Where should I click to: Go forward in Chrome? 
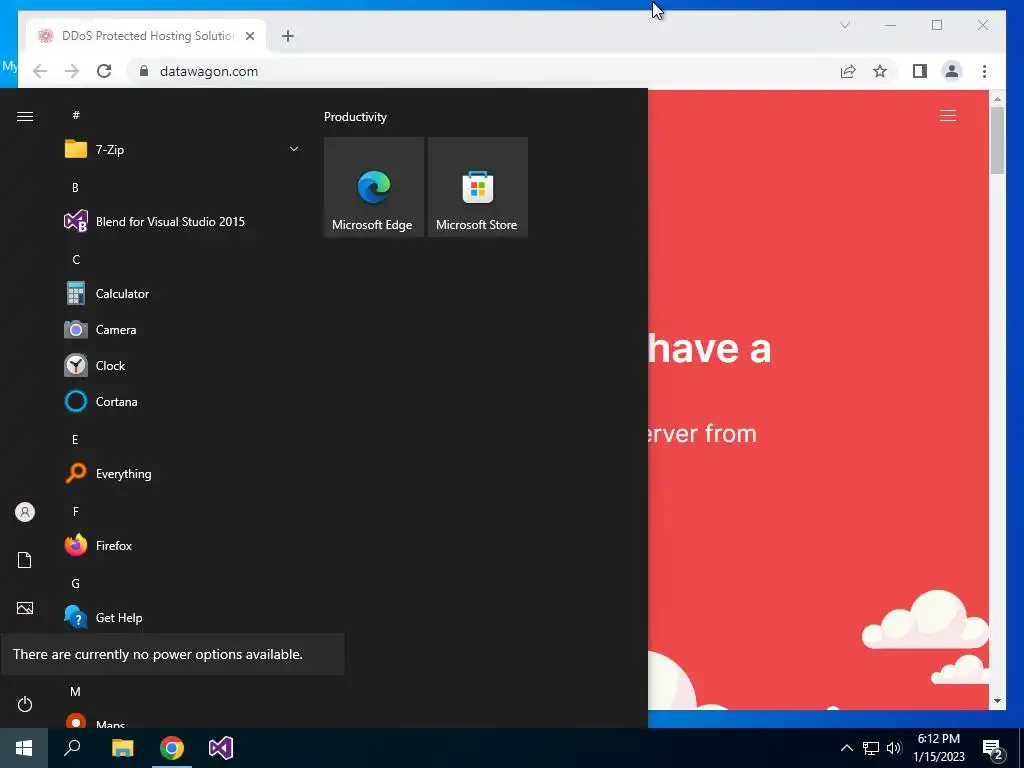(x=72, y=71)
